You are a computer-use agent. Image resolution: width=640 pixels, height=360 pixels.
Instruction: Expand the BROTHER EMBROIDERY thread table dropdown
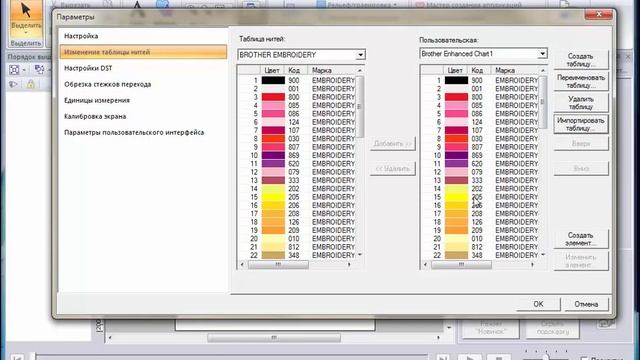pyautogui.click(x=360, y=55)
